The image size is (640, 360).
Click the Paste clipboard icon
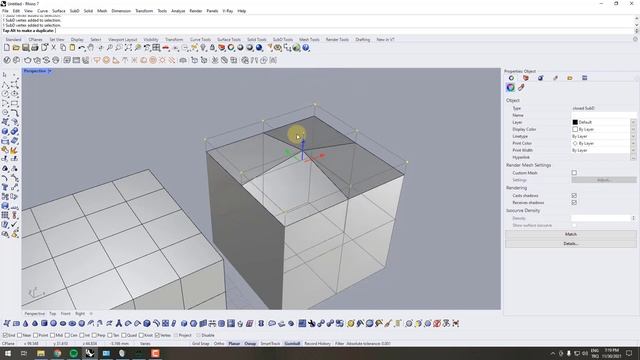click(x=72, y=48)
